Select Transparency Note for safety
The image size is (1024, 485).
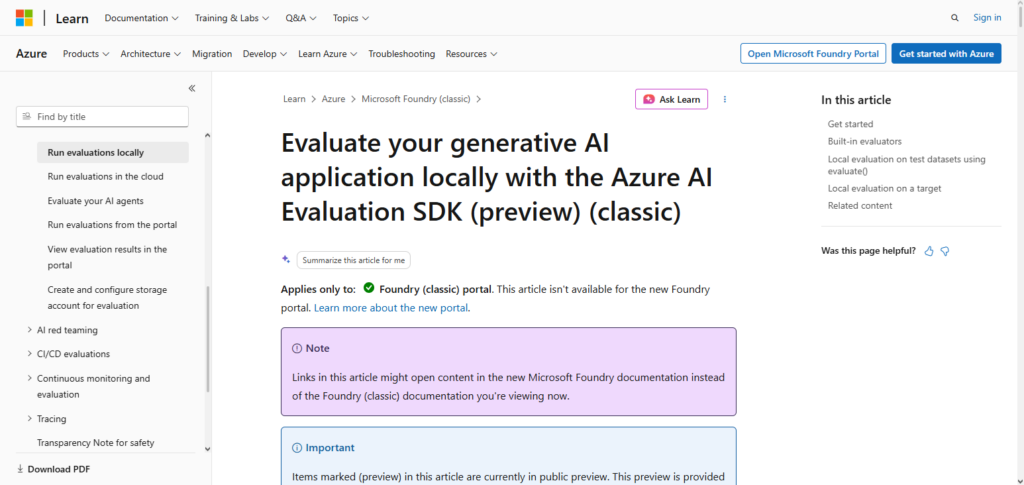(x=95, y=443)
